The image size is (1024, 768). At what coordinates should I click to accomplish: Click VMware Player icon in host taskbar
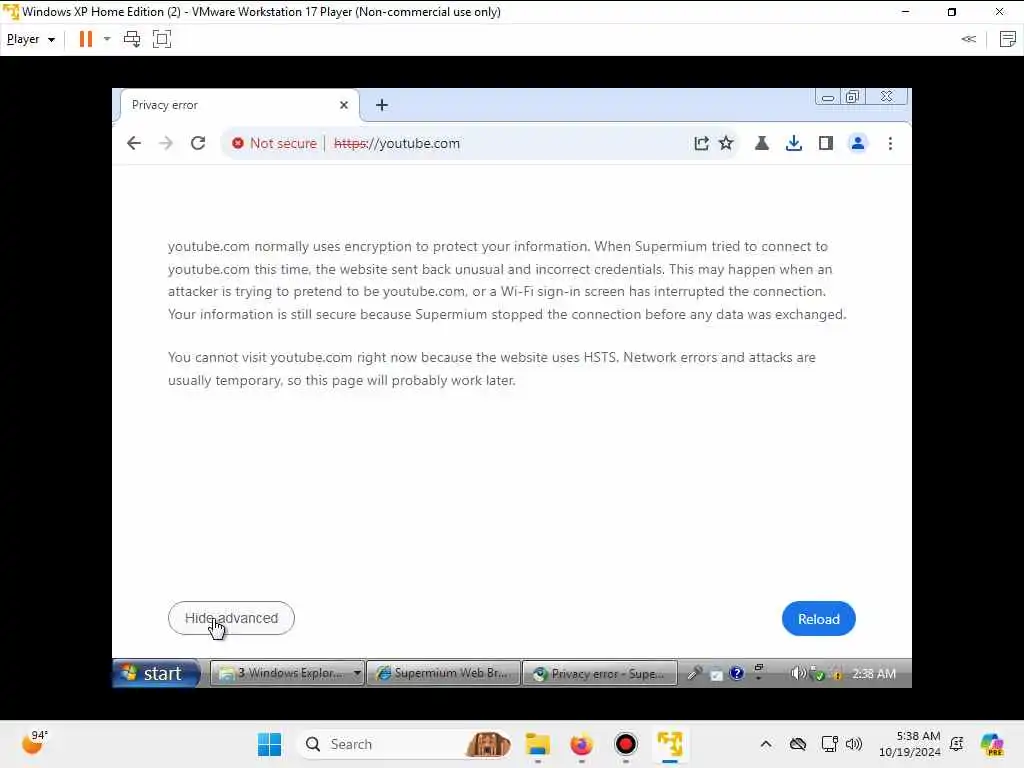pyautogui.click(x=670, y=744)
